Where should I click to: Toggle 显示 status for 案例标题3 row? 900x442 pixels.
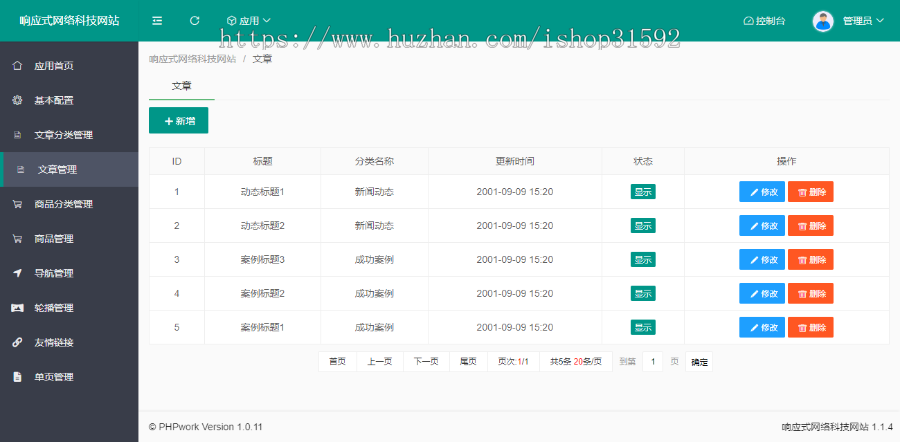tap(643, 260)
